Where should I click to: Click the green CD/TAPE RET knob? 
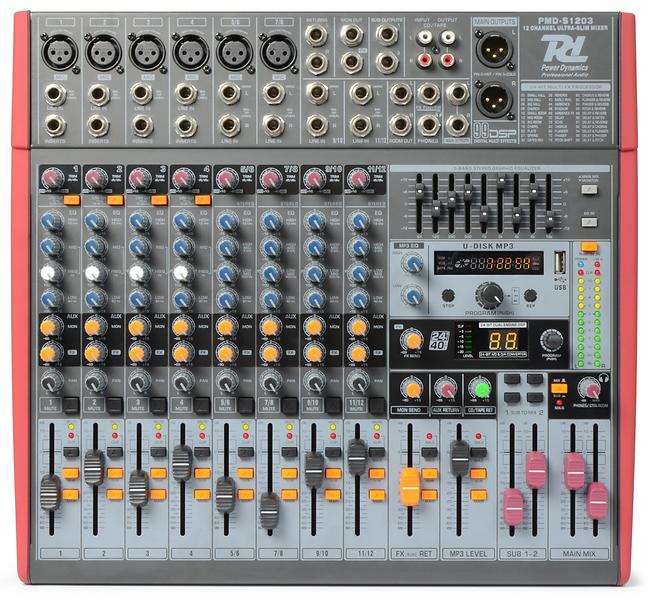479,388
